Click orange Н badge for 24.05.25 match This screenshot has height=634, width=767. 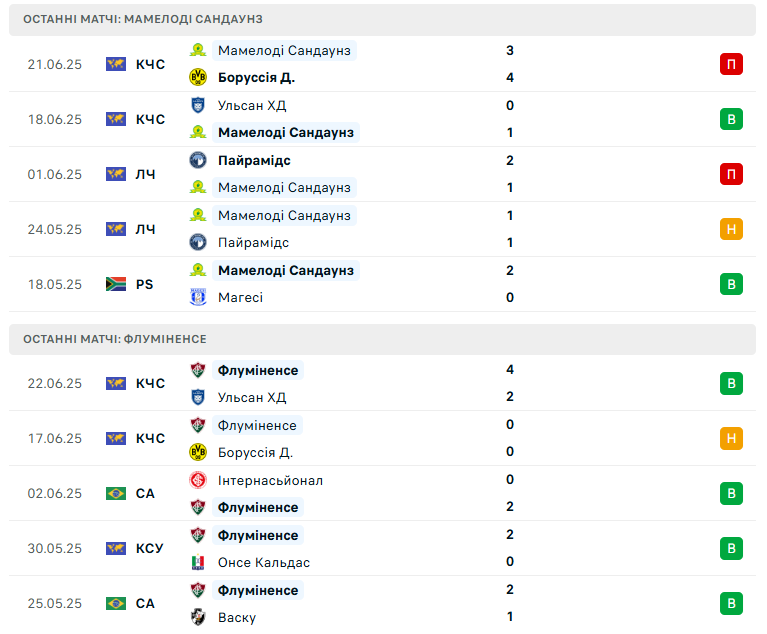pos(731,229)
